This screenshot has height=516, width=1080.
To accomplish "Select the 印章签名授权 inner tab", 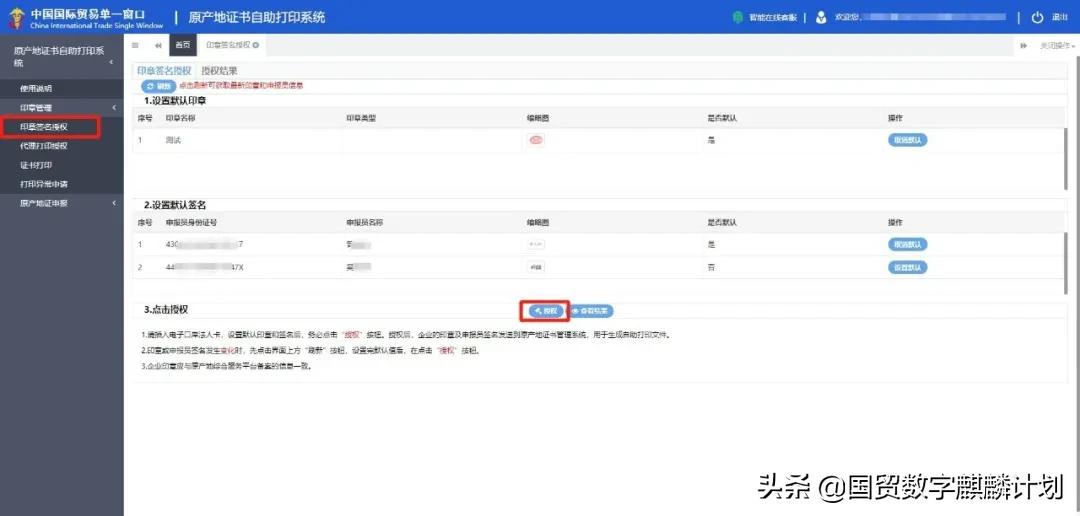I will tap(164, 70).
